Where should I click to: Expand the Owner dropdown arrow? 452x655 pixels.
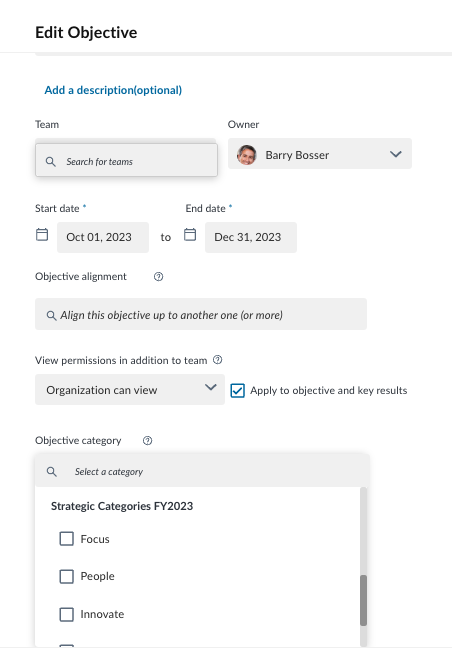(x=396, y=154)
